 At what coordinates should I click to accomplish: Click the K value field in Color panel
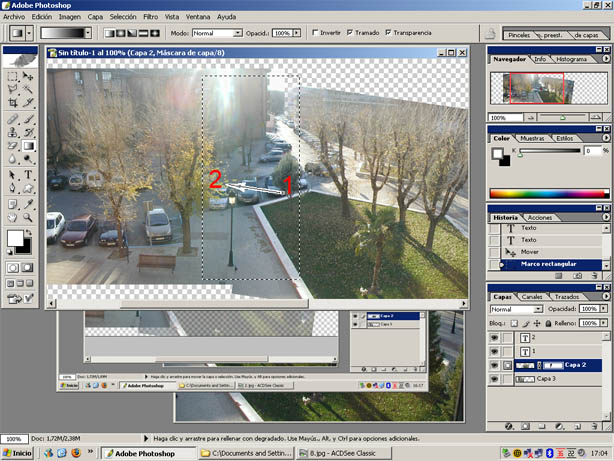(592, 151)
